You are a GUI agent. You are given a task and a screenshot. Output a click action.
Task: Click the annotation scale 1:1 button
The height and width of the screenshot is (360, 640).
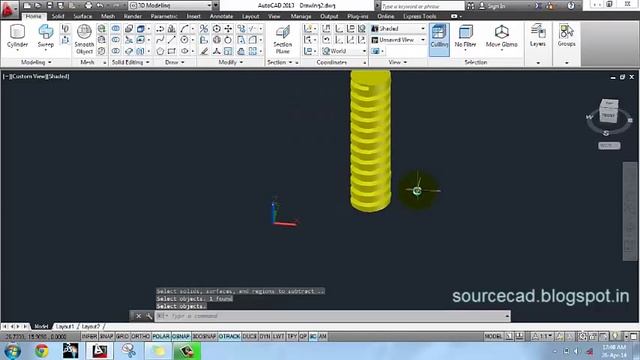pyautogui.click(x=543, y=336)
